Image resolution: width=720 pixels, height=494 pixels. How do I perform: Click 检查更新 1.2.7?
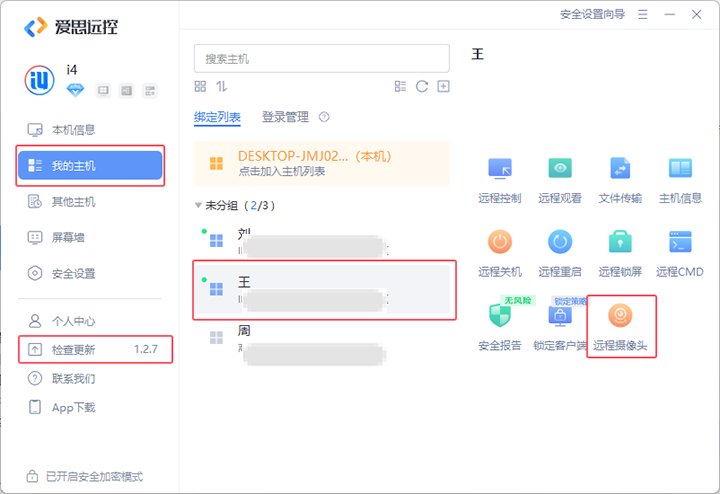[95, 349]
